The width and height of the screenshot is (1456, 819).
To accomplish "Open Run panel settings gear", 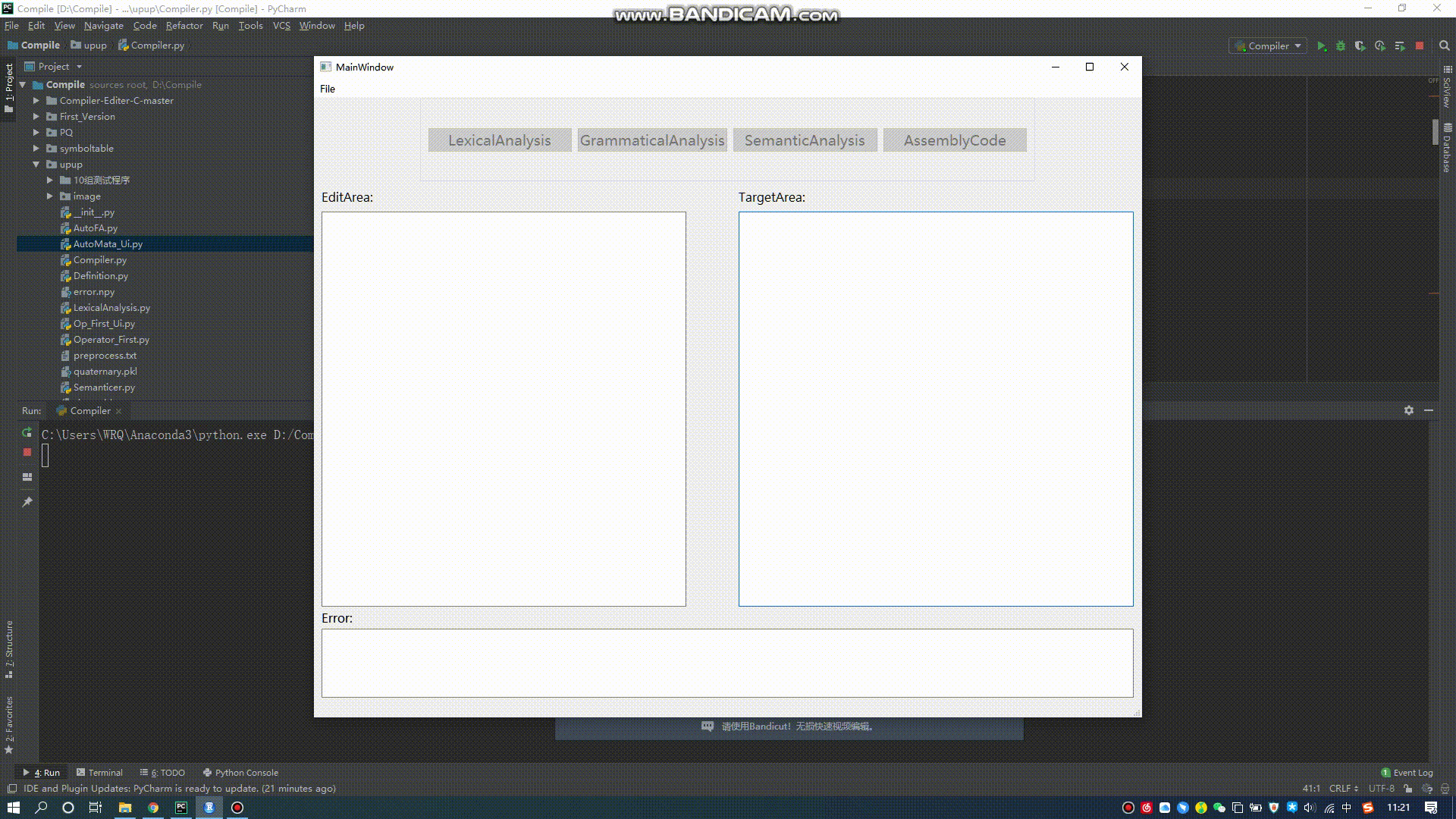I will pyautogui.click(x=1409, y=410).
